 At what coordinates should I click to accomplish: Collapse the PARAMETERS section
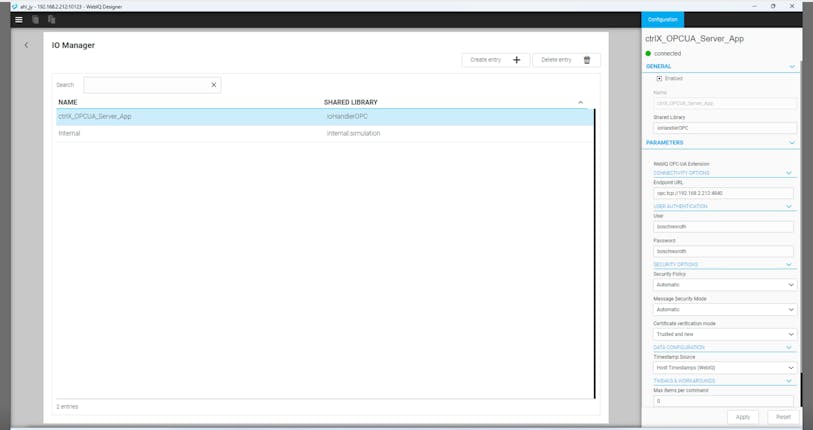(x=792, y=143)
